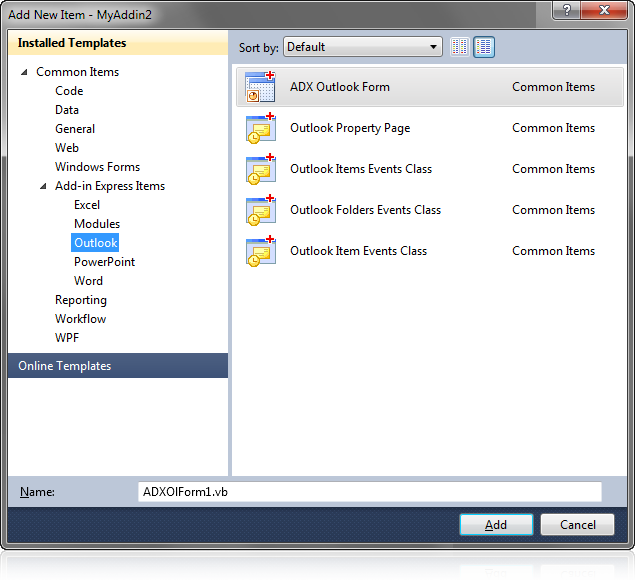Collapse the Add-in Express Items node
Screen dimensions: 635x580
(x=43, y=186)
